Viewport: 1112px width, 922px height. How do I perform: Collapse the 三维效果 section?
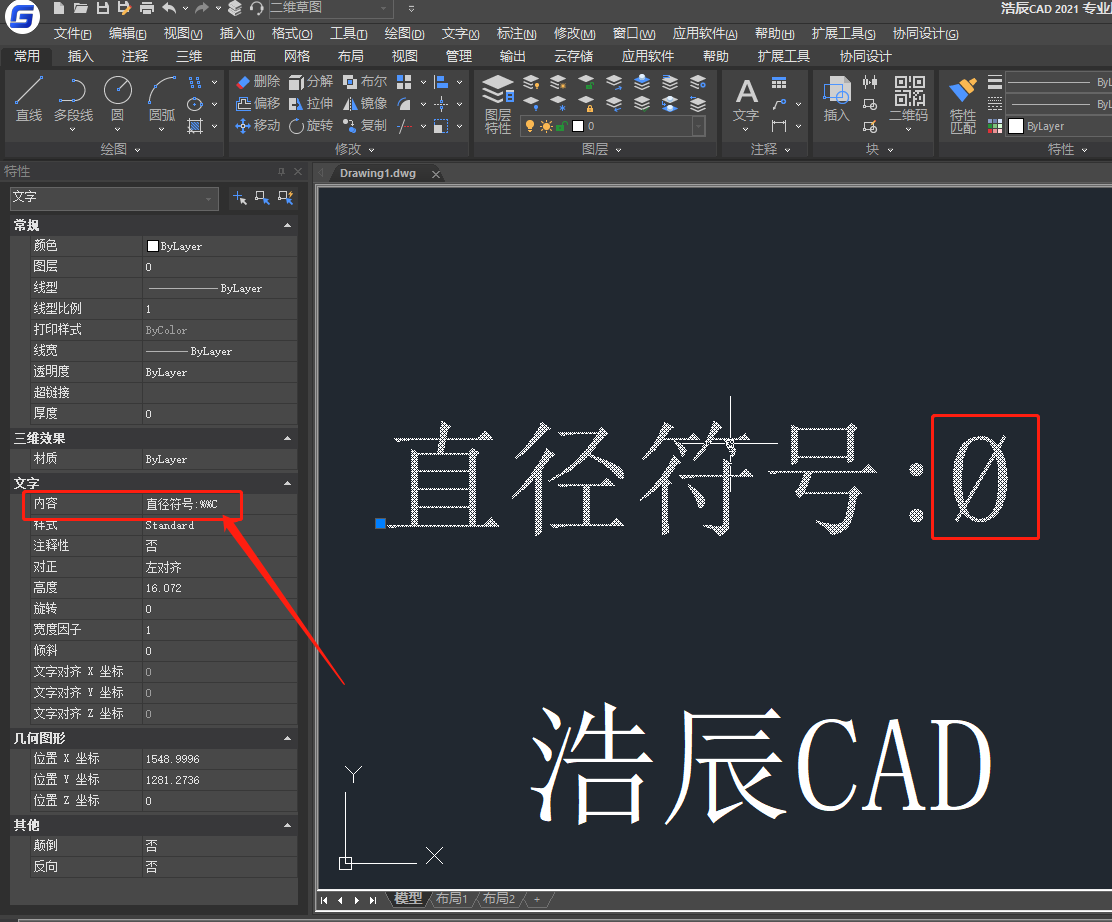tap(287, 438)
